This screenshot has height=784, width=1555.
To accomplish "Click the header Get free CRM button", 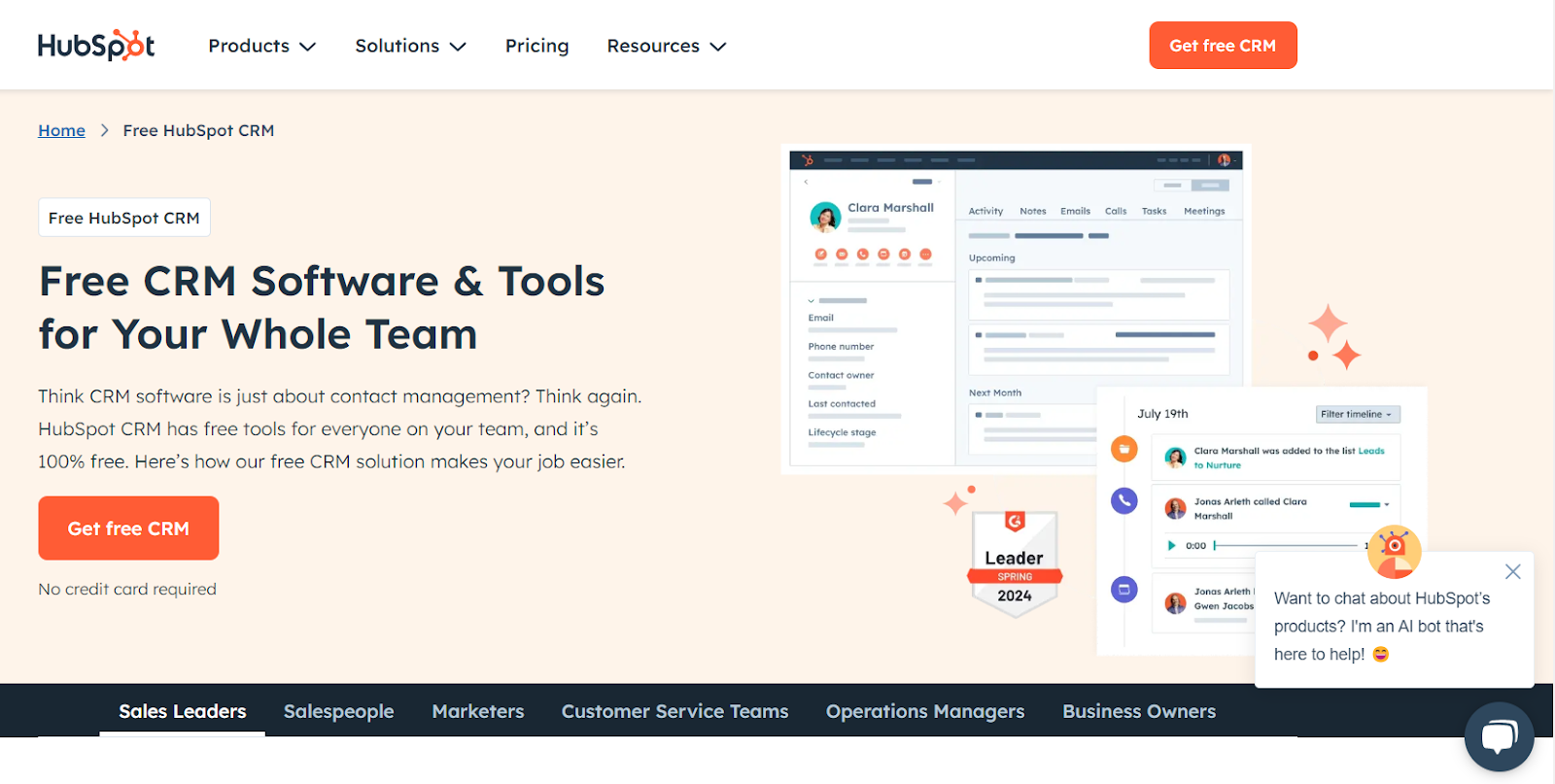I will 1223,46.
